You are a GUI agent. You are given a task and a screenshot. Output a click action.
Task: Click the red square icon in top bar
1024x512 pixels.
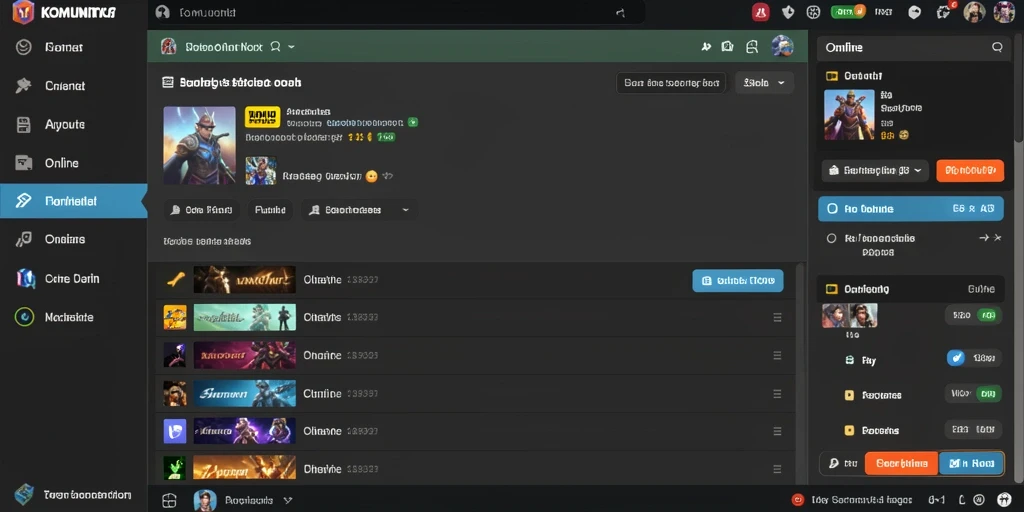761,12
